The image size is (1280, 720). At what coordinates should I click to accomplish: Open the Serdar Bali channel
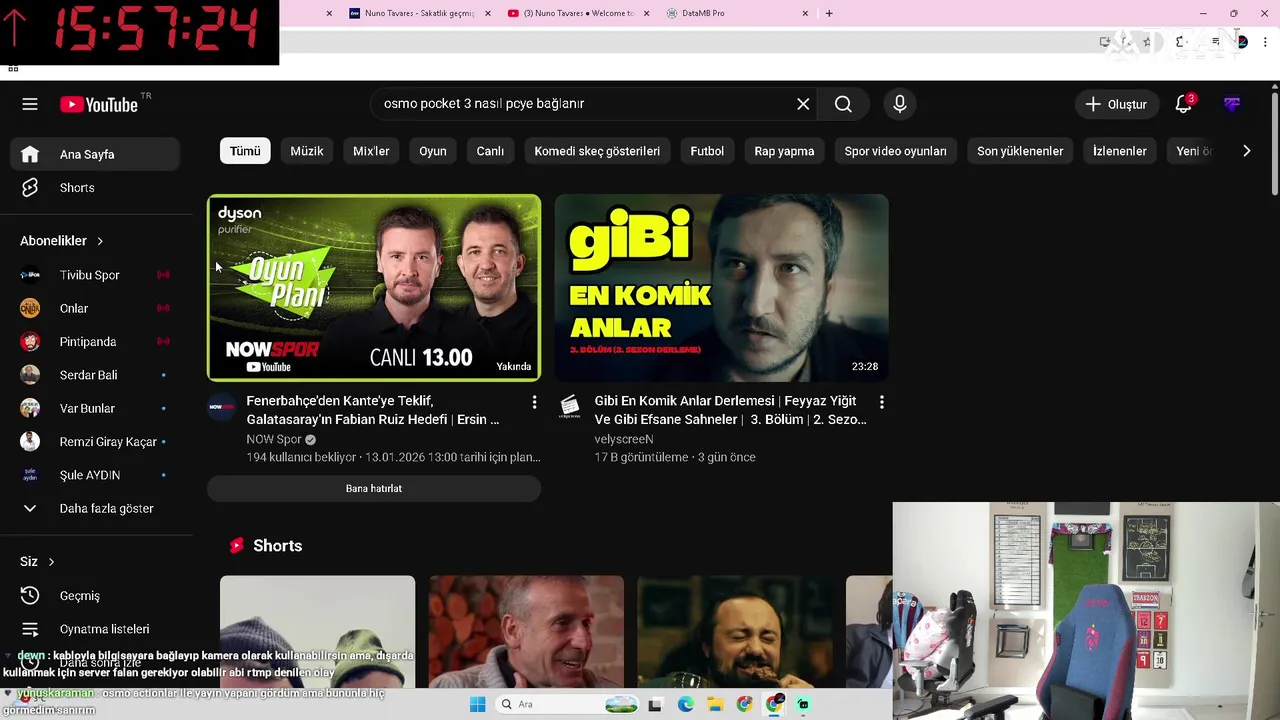point(95,375)
